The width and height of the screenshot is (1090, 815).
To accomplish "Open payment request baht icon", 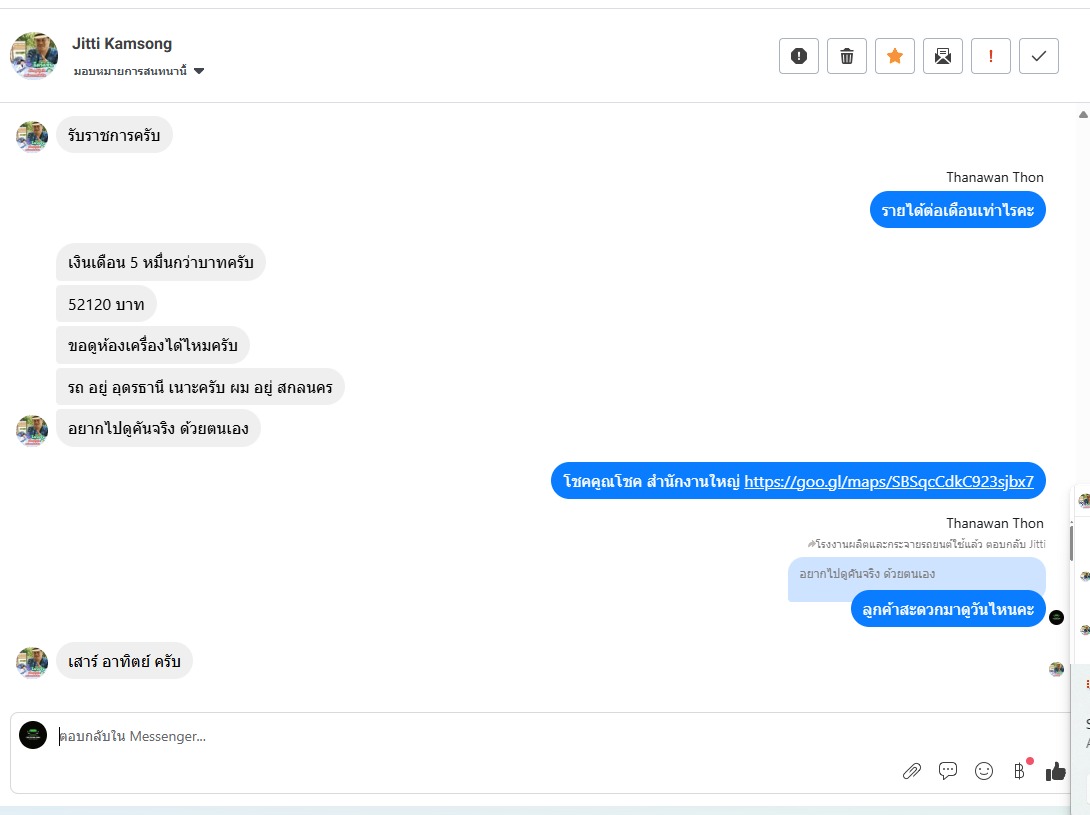I will [x=1020, y=770].
